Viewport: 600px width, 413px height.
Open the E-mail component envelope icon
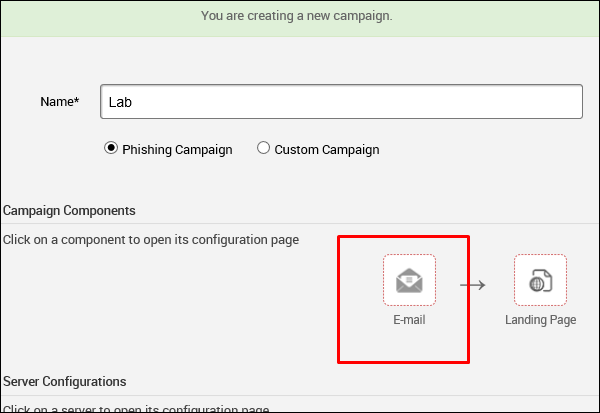pos(409,280)
